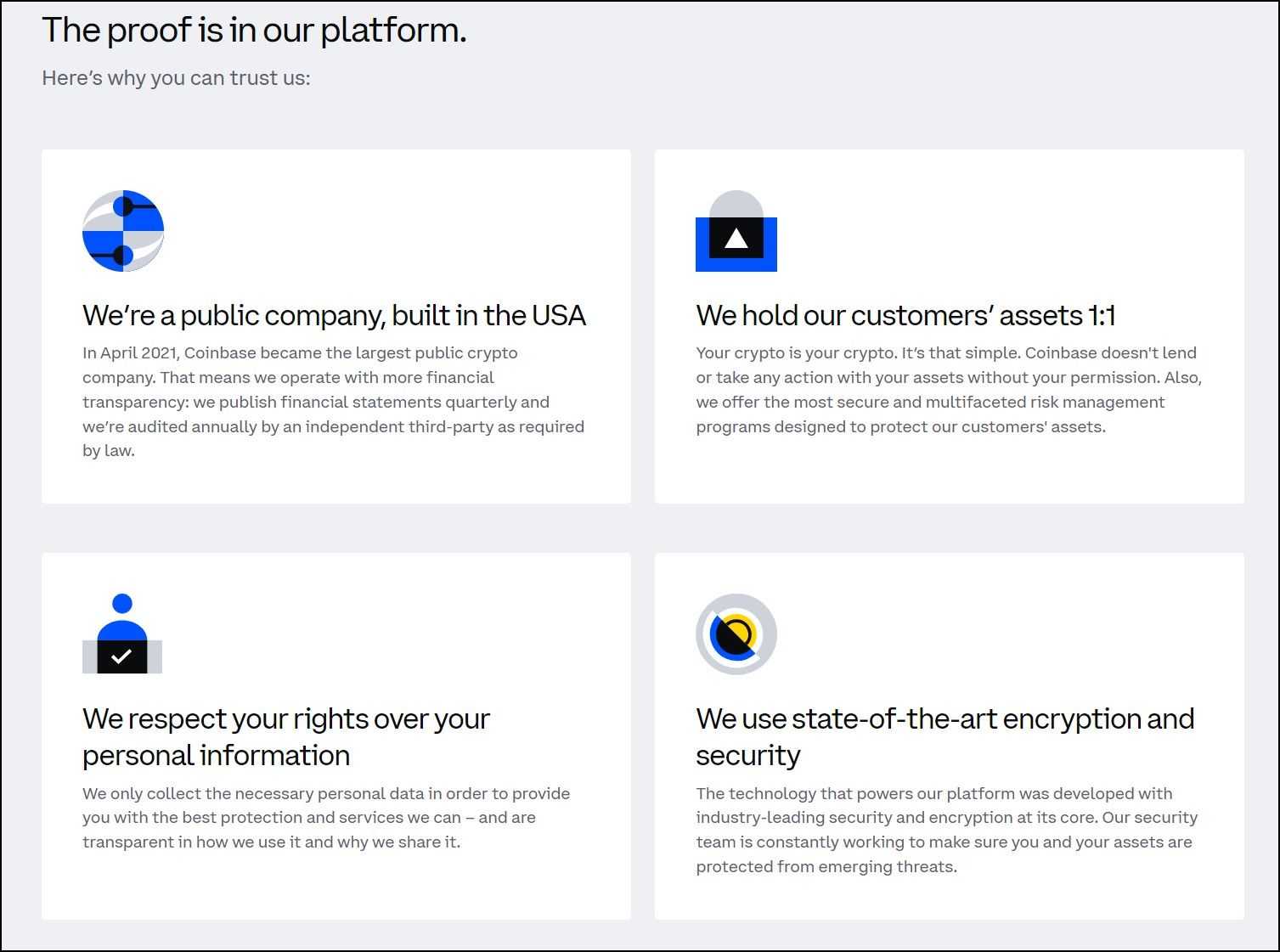1280x952 pixels.
Task: Click 'The proof is in our platform.' title
Action: 254,31
